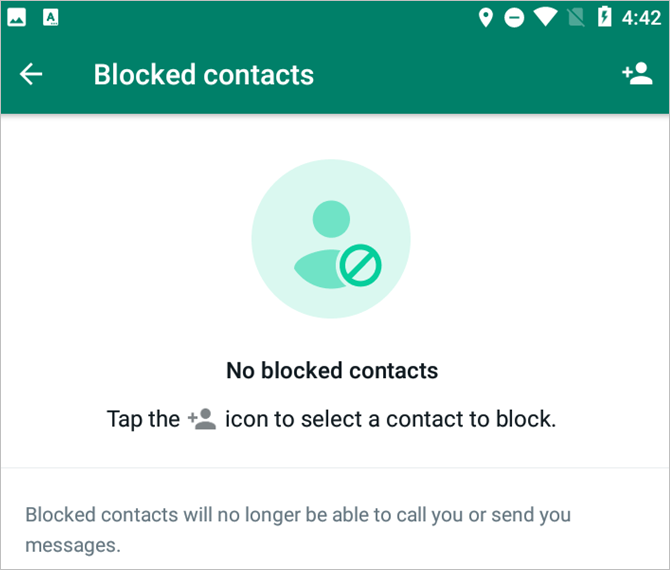Tap the Wi-Fi signal status icon

pyautogui.click(x=544, y=18)
